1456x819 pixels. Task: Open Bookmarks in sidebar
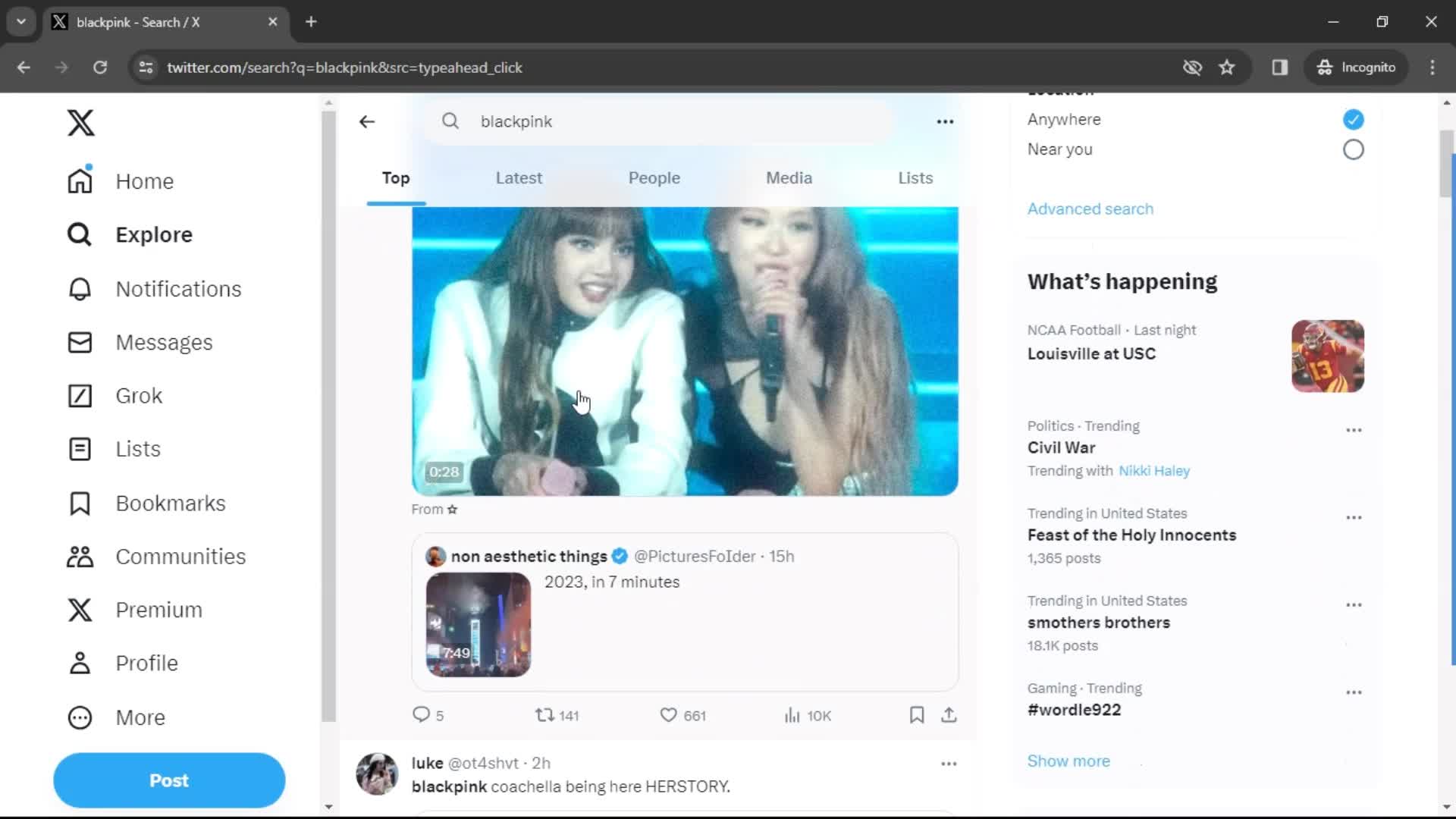pyautogui.click(x=146, y=503)
